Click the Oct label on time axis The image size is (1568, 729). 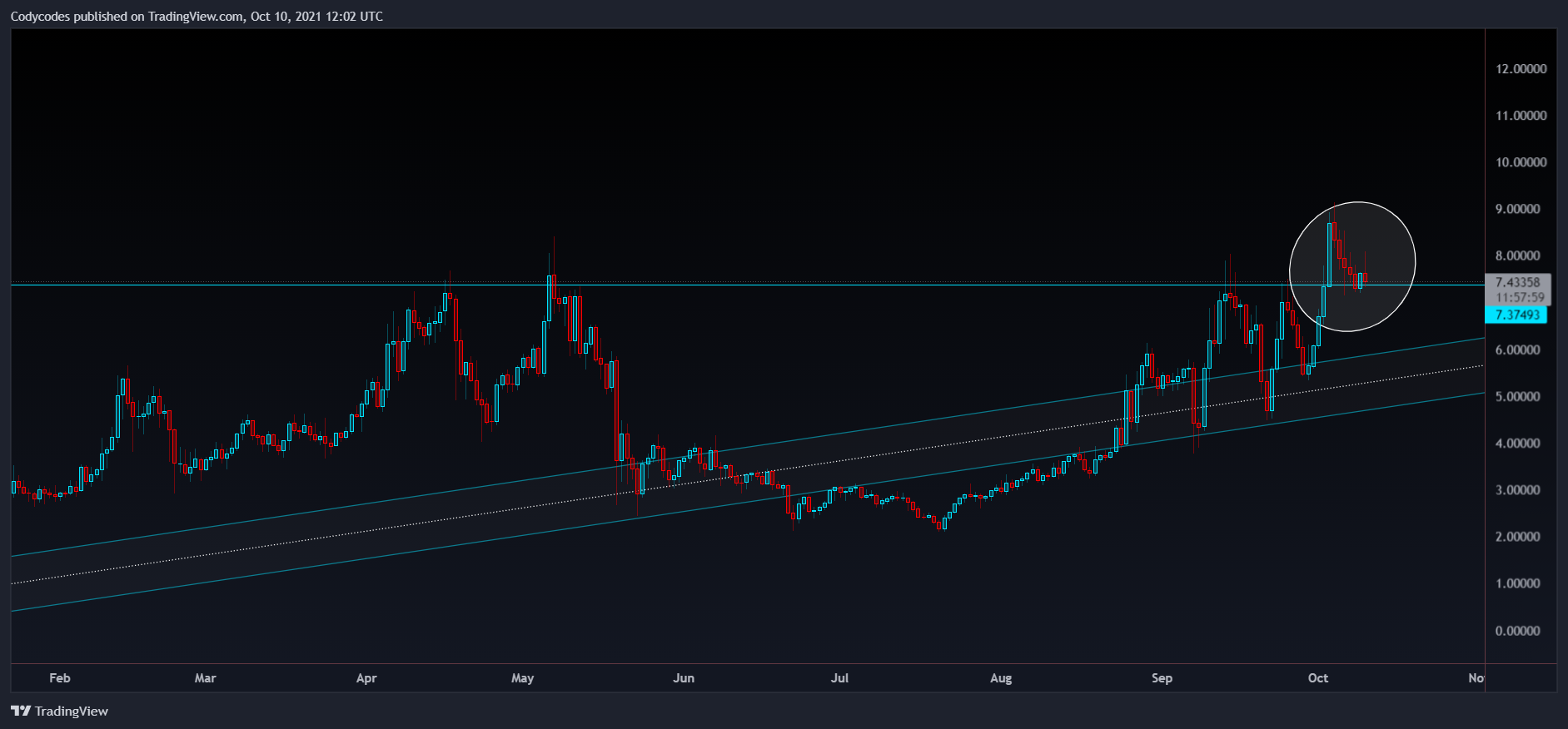tap(1318, 677)
